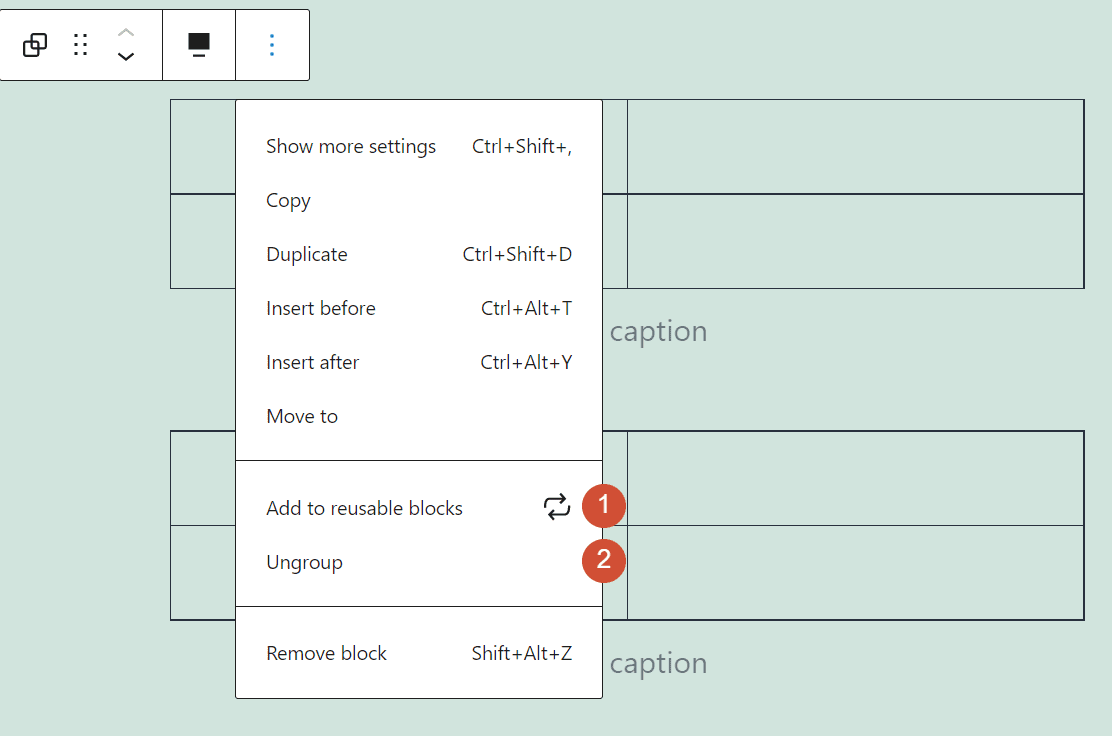Select Ungroup from the options menu
1112x736 pixels.
(x=304, y=562)
